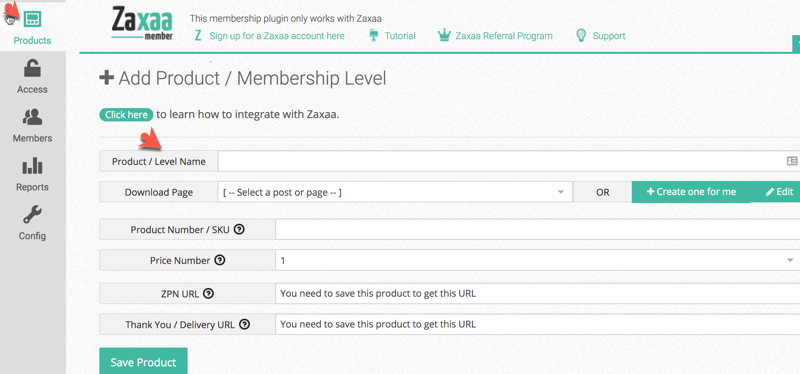Sign up for a Zaxaa account here
The width and height of the screenshot is (800, 374).
tap(277, 36)
